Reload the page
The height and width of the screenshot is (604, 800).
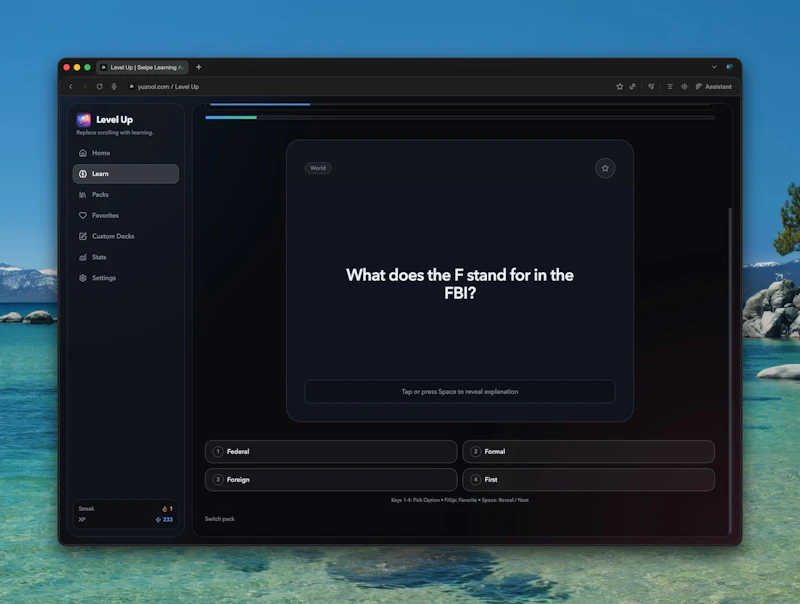pyautogui.click(x=99, y=87)
